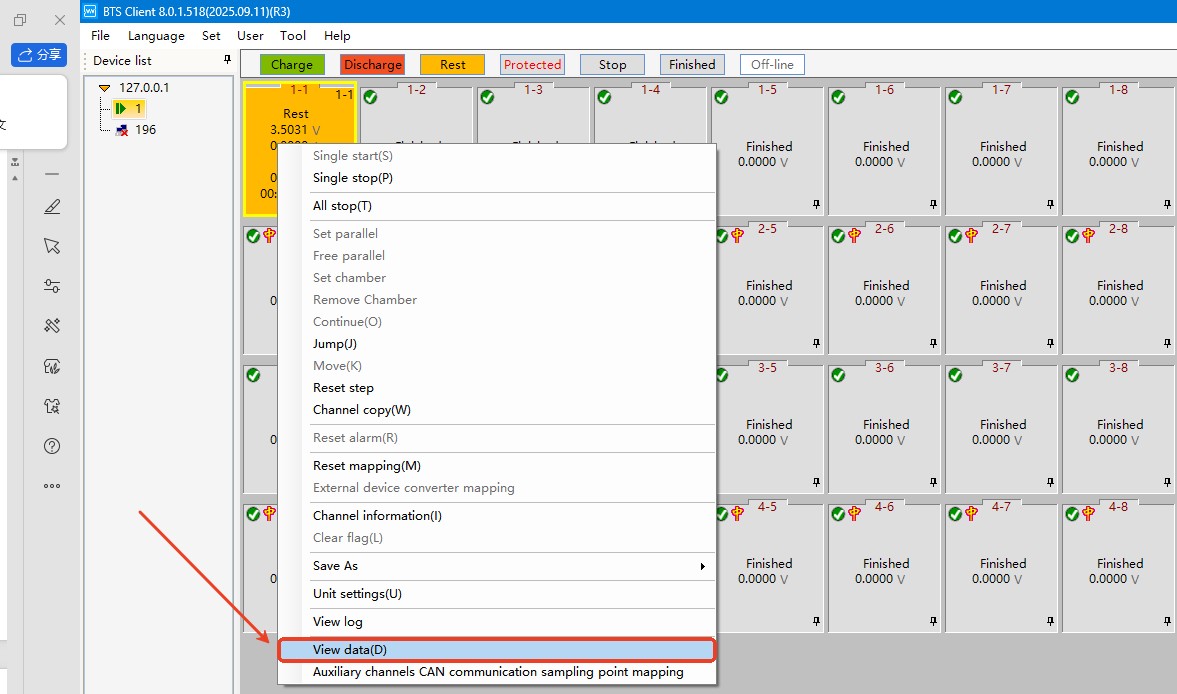Open the three-dots more options icon

point(53,486)
